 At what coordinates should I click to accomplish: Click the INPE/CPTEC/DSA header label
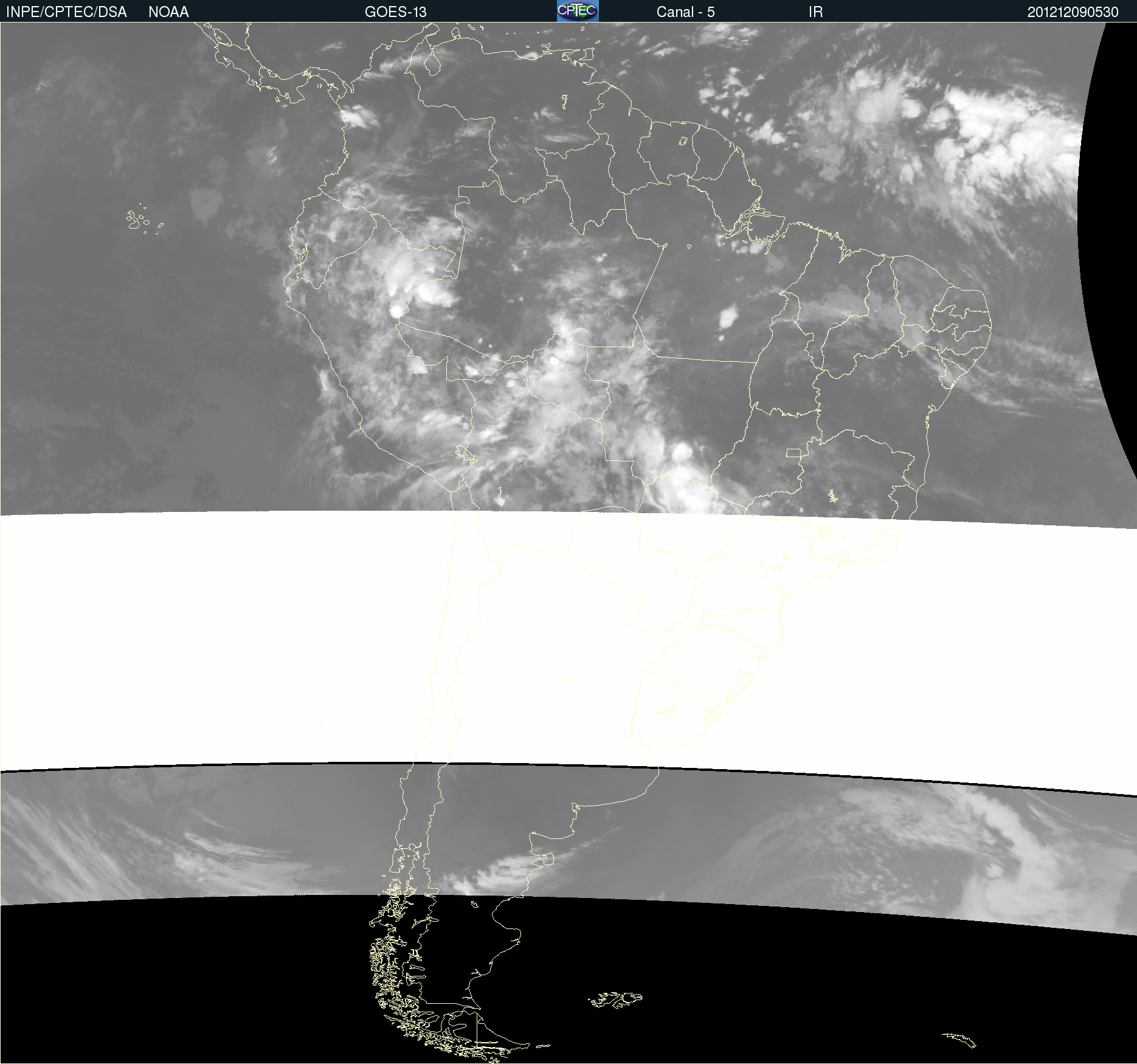pos(66,12)
